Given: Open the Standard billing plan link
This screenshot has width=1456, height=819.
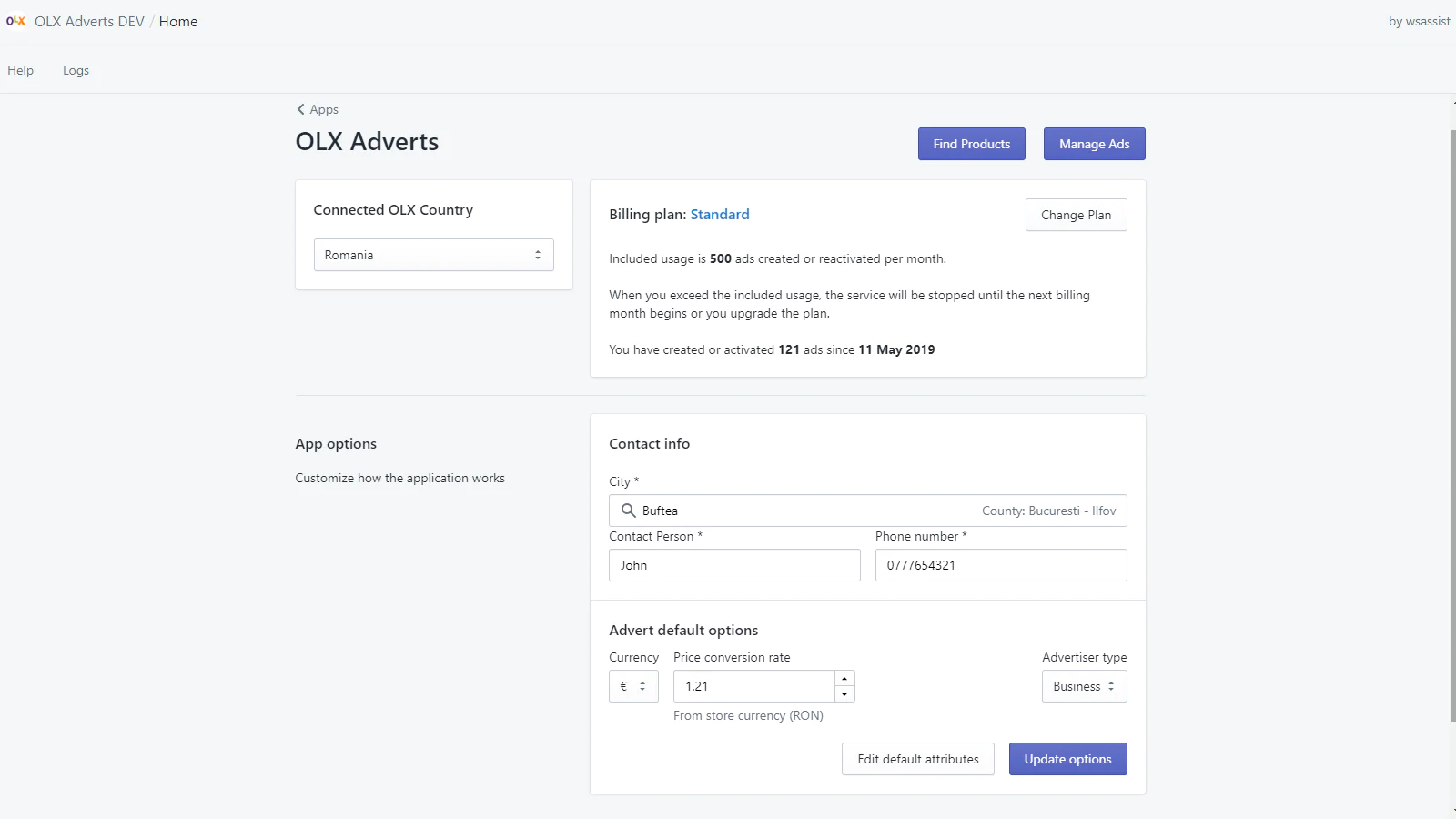Looking at the screenshot, I should click(719, 215).
